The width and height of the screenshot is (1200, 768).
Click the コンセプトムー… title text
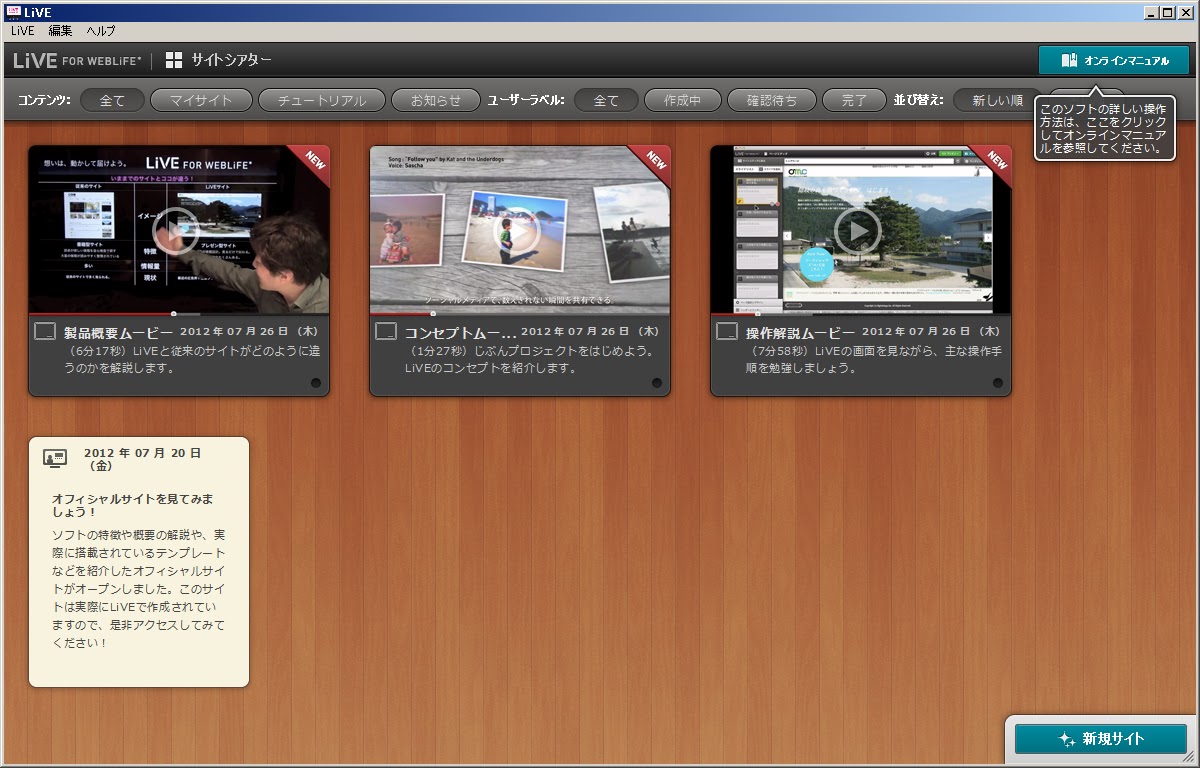click(461, 332)
